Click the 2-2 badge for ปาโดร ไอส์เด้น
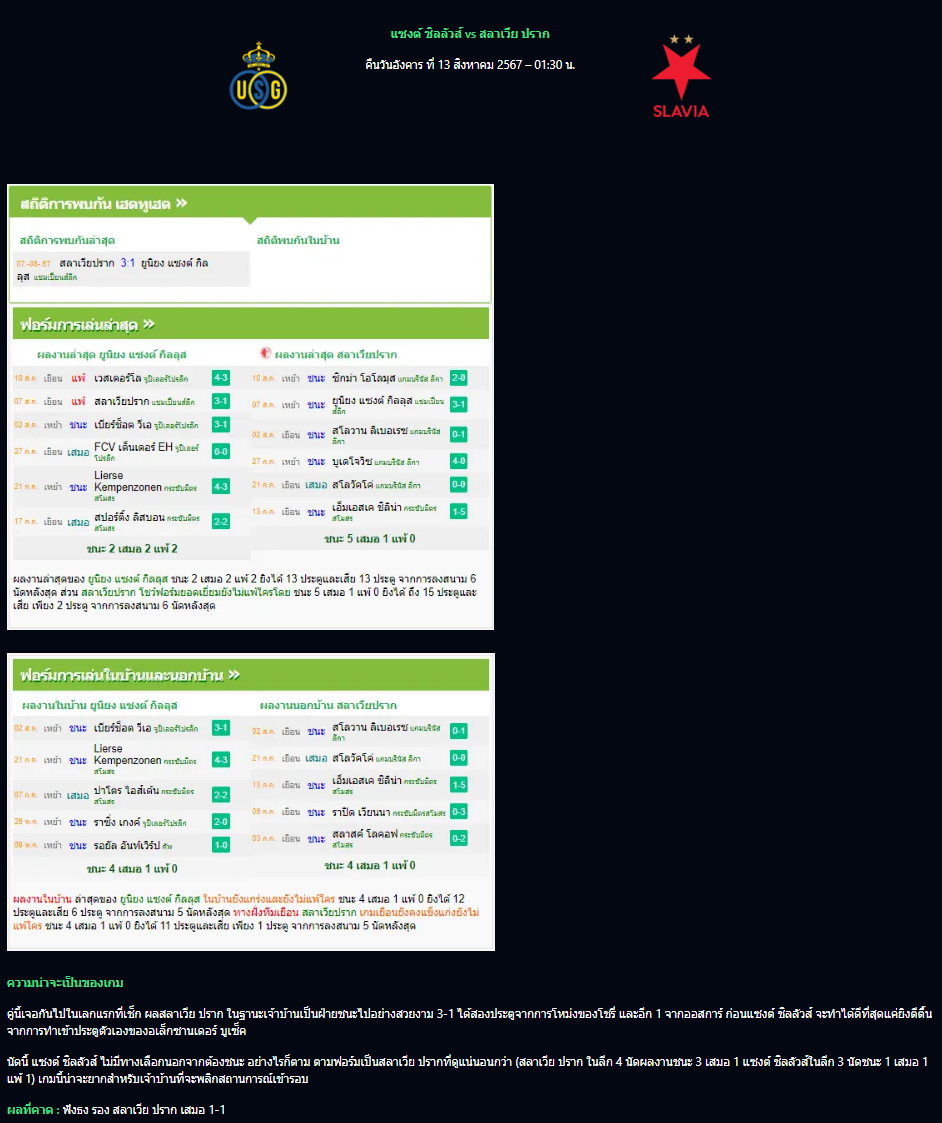 click(221, 795)
